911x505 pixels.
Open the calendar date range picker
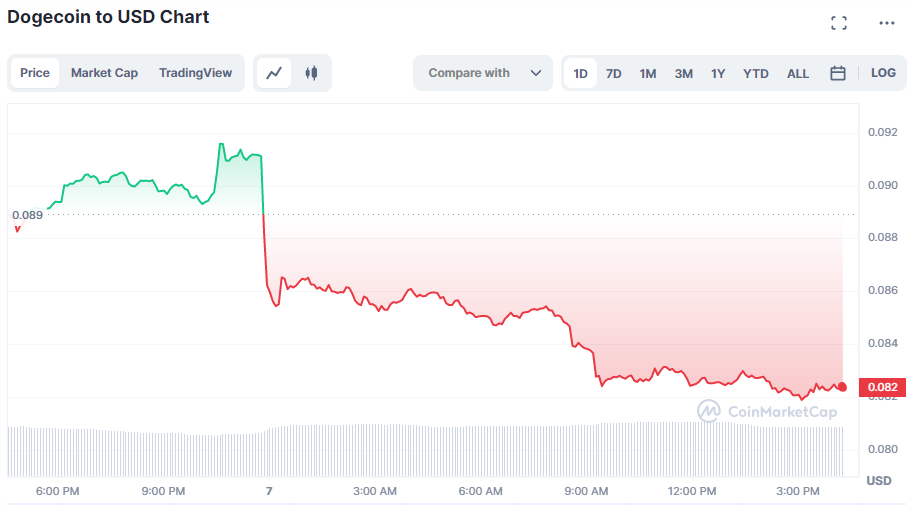(838, 73)
